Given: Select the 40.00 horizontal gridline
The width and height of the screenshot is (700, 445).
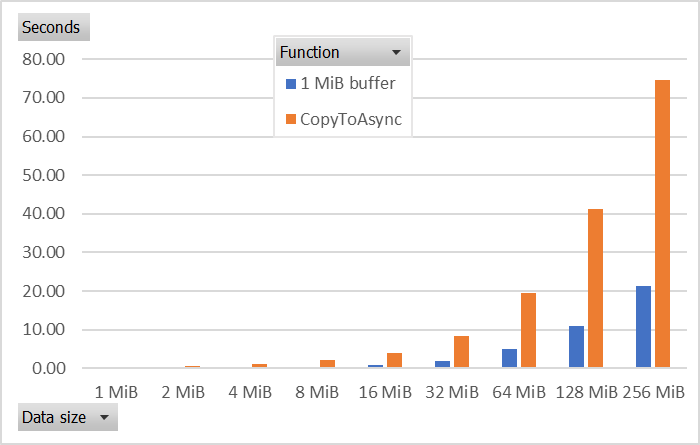Looking at the screenshot, I should [384, 214].
